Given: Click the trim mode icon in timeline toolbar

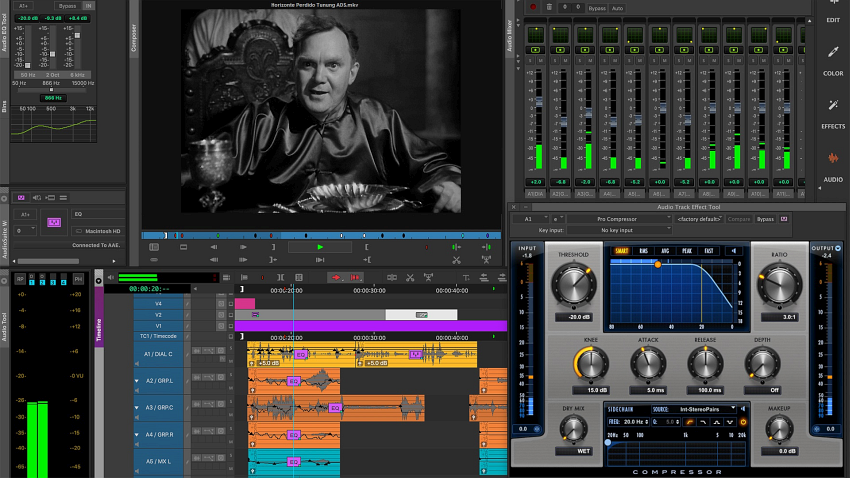Looking at the screenshot, I should point(280,277).
